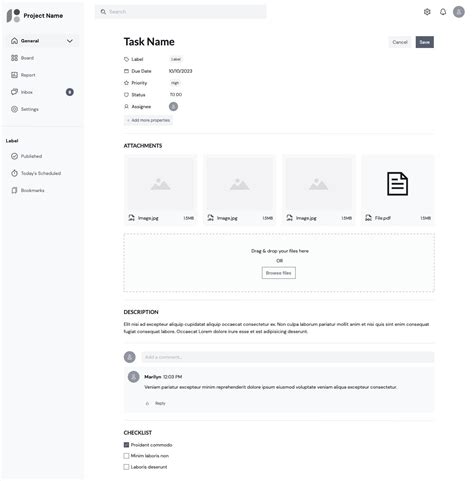Click Add more properties

148,120
